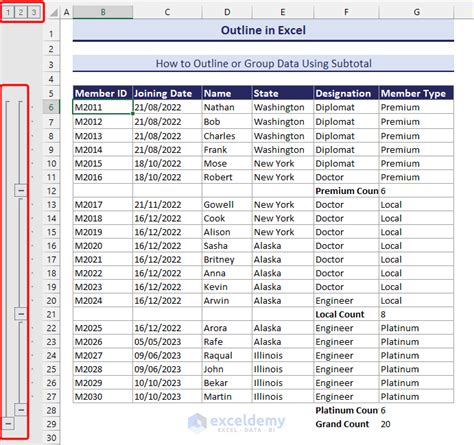Click the 'Member Type' header cell

click(x=416, y=93)
